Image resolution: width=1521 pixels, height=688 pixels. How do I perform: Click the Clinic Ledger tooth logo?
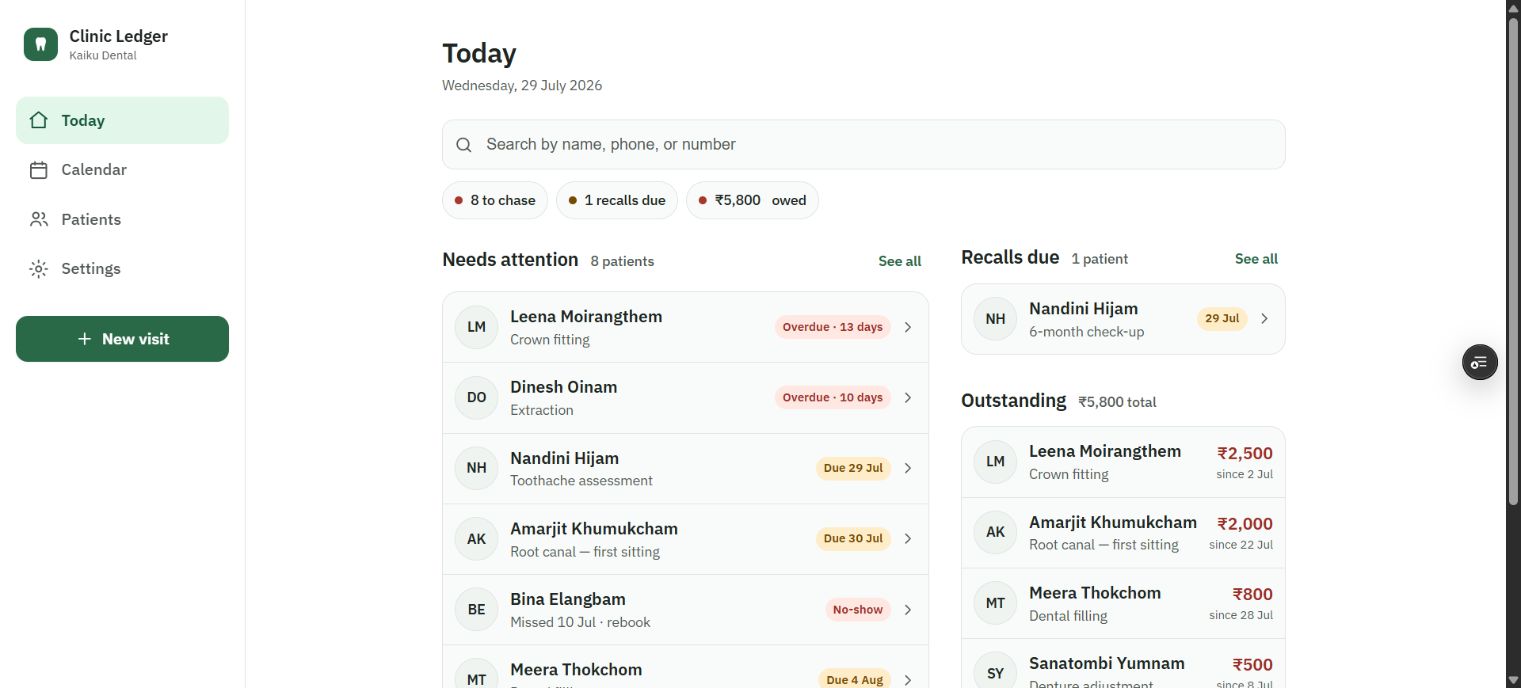coord(41,44)
